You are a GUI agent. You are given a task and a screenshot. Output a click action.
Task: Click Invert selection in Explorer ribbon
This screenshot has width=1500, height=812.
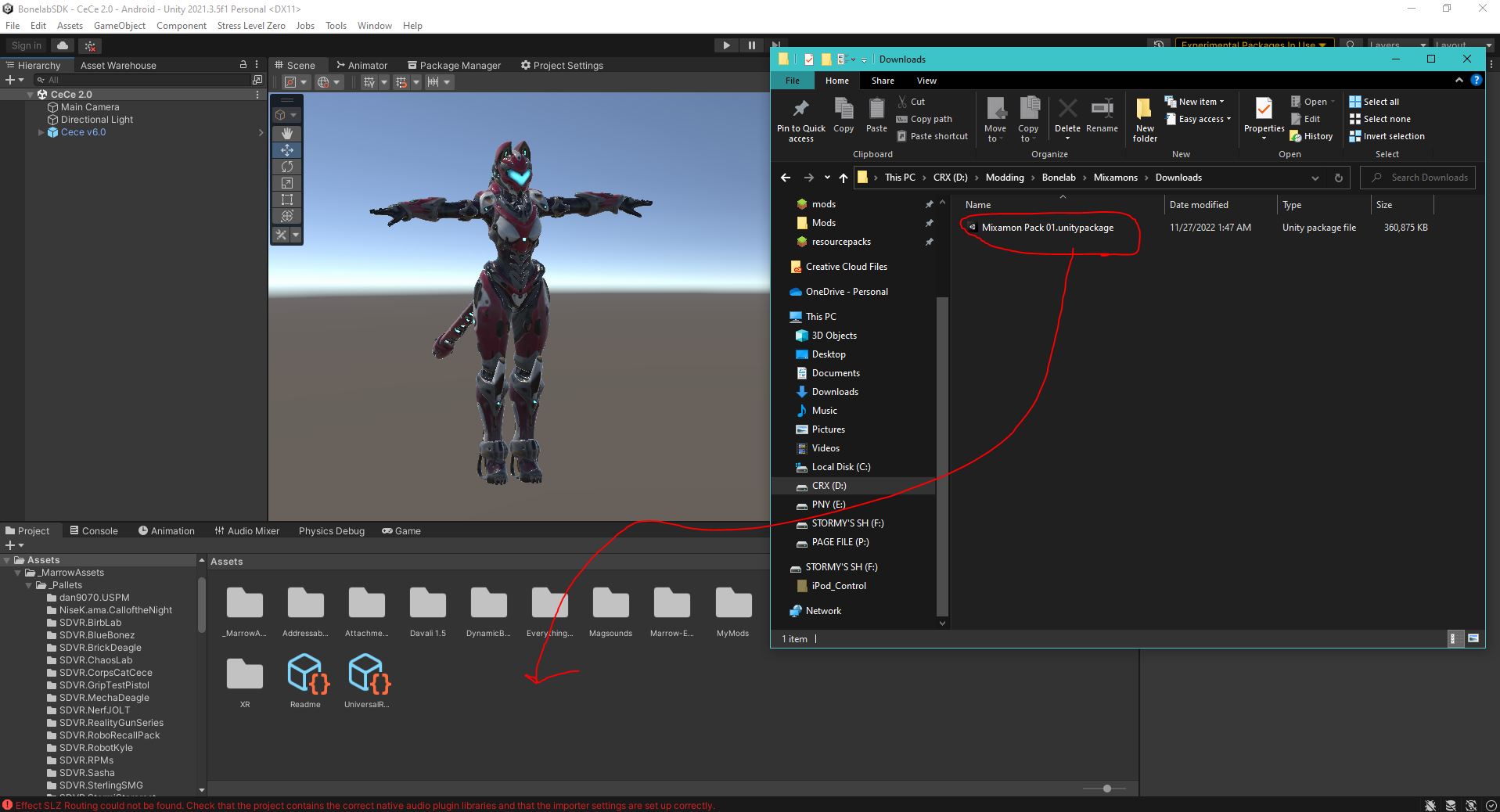pos(1387,136)
